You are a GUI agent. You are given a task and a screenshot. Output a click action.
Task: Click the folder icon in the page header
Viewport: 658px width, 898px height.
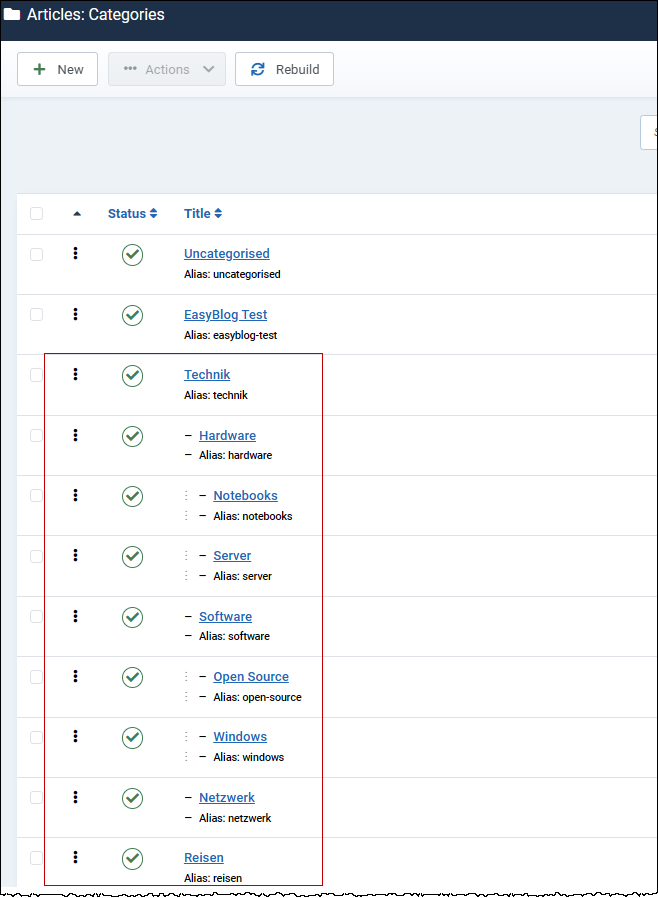tap(14, 14)
